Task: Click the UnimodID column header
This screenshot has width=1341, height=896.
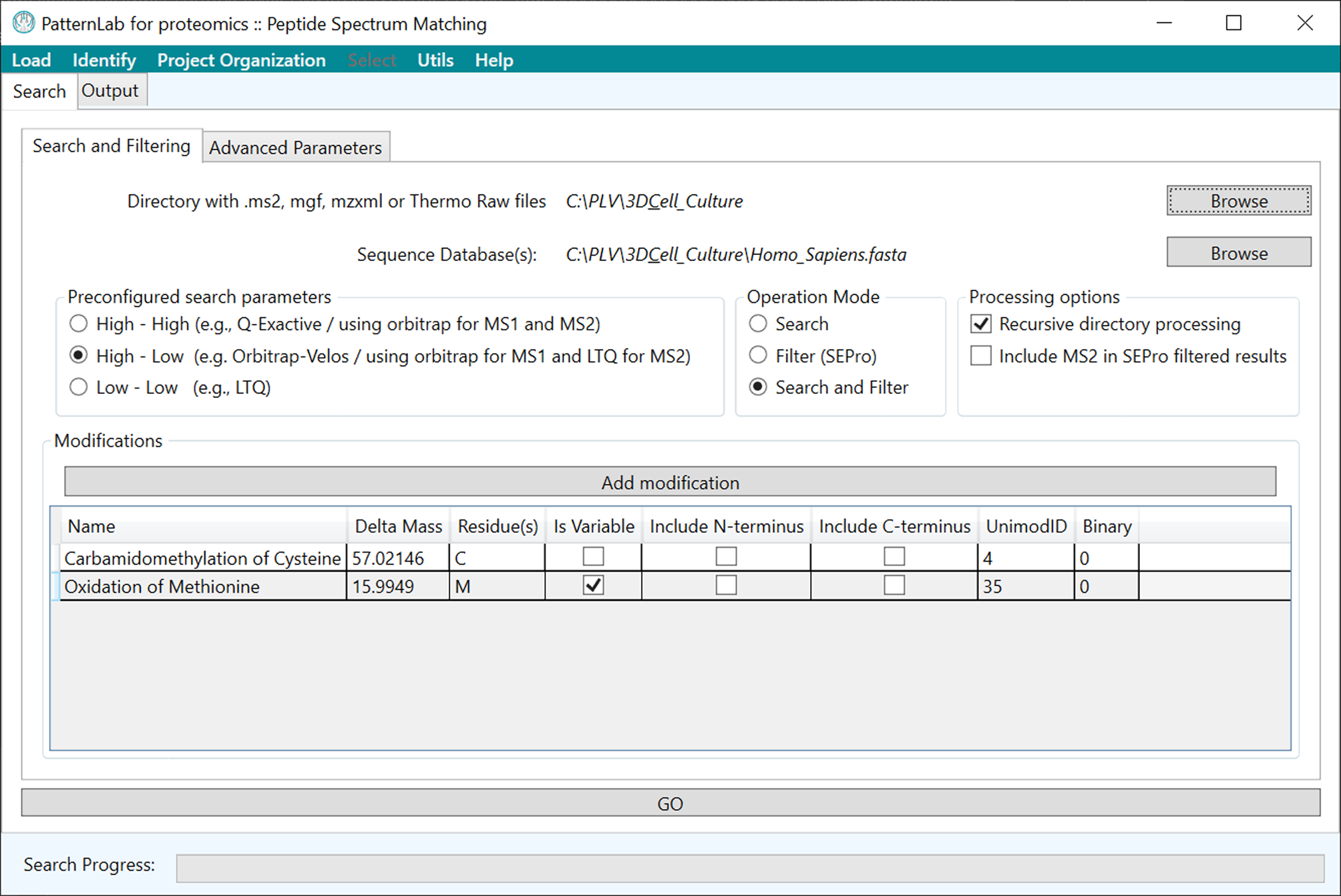Action: click(1026, 526)
